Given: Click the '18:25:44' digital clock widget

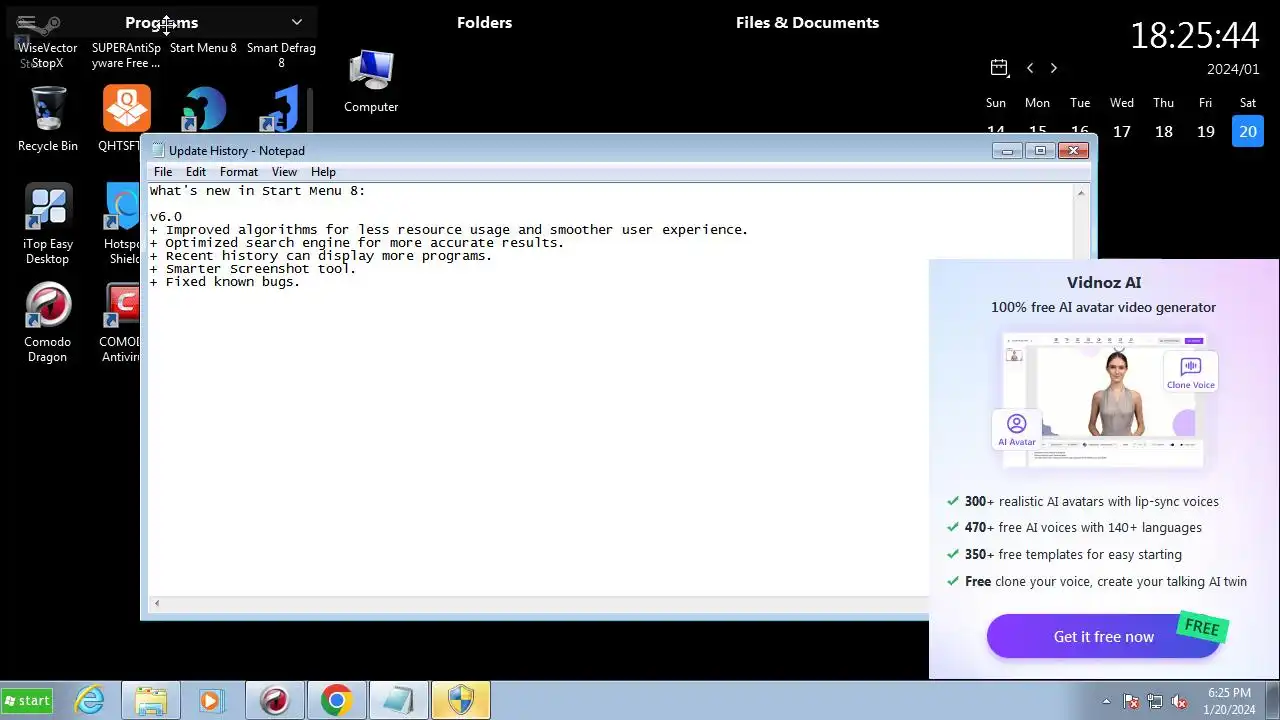Looking at the screenshot, I should pyautogui.click(x=1194, y=36).
